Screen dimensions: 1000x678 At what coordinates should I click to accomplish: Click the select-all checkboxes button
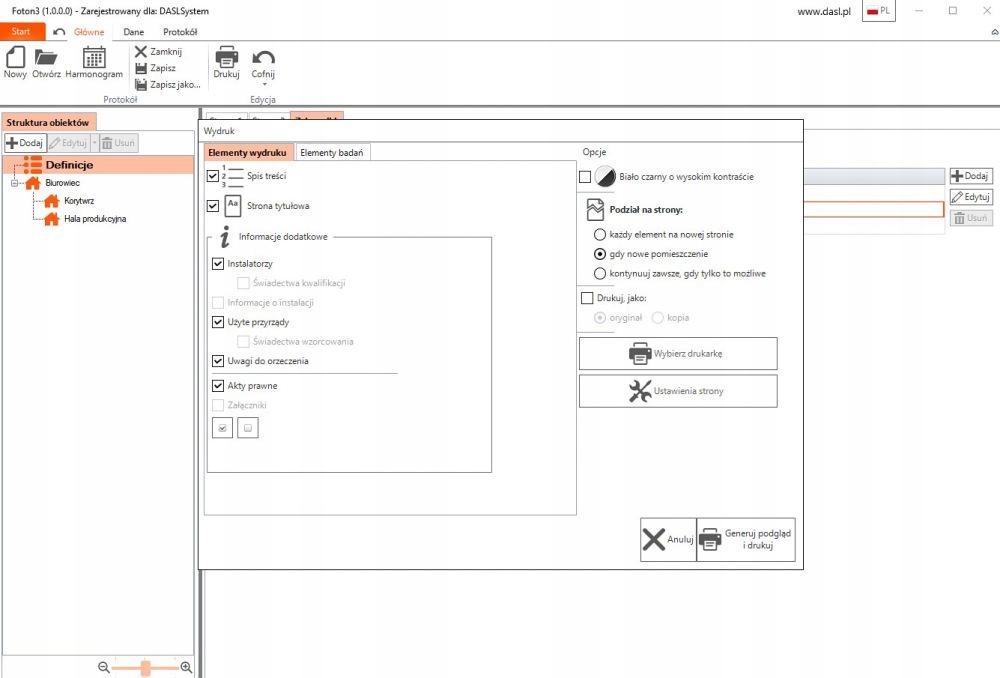223,428
